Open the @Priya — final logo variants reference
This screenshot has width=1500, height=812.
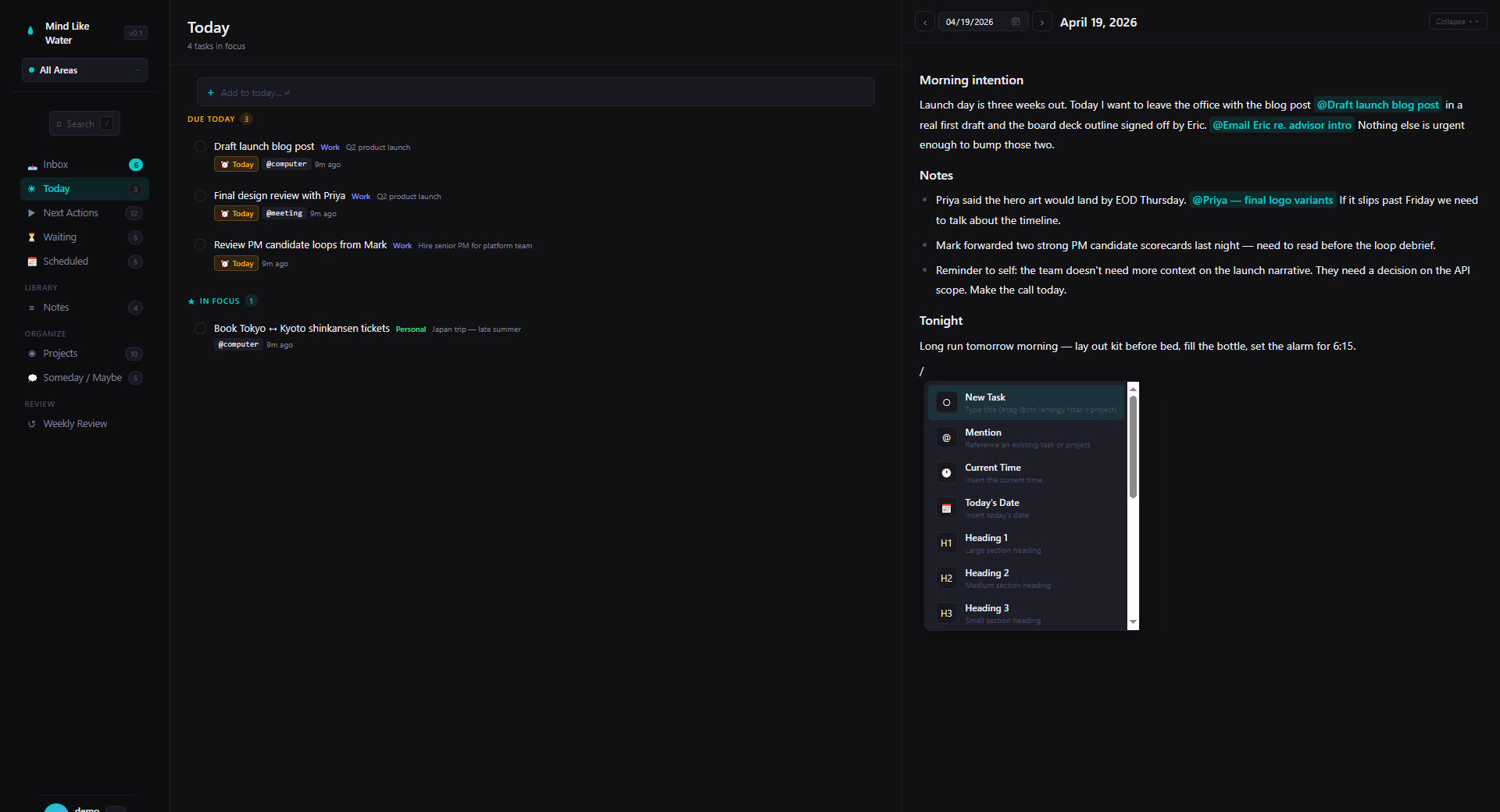pos(1261,200)
